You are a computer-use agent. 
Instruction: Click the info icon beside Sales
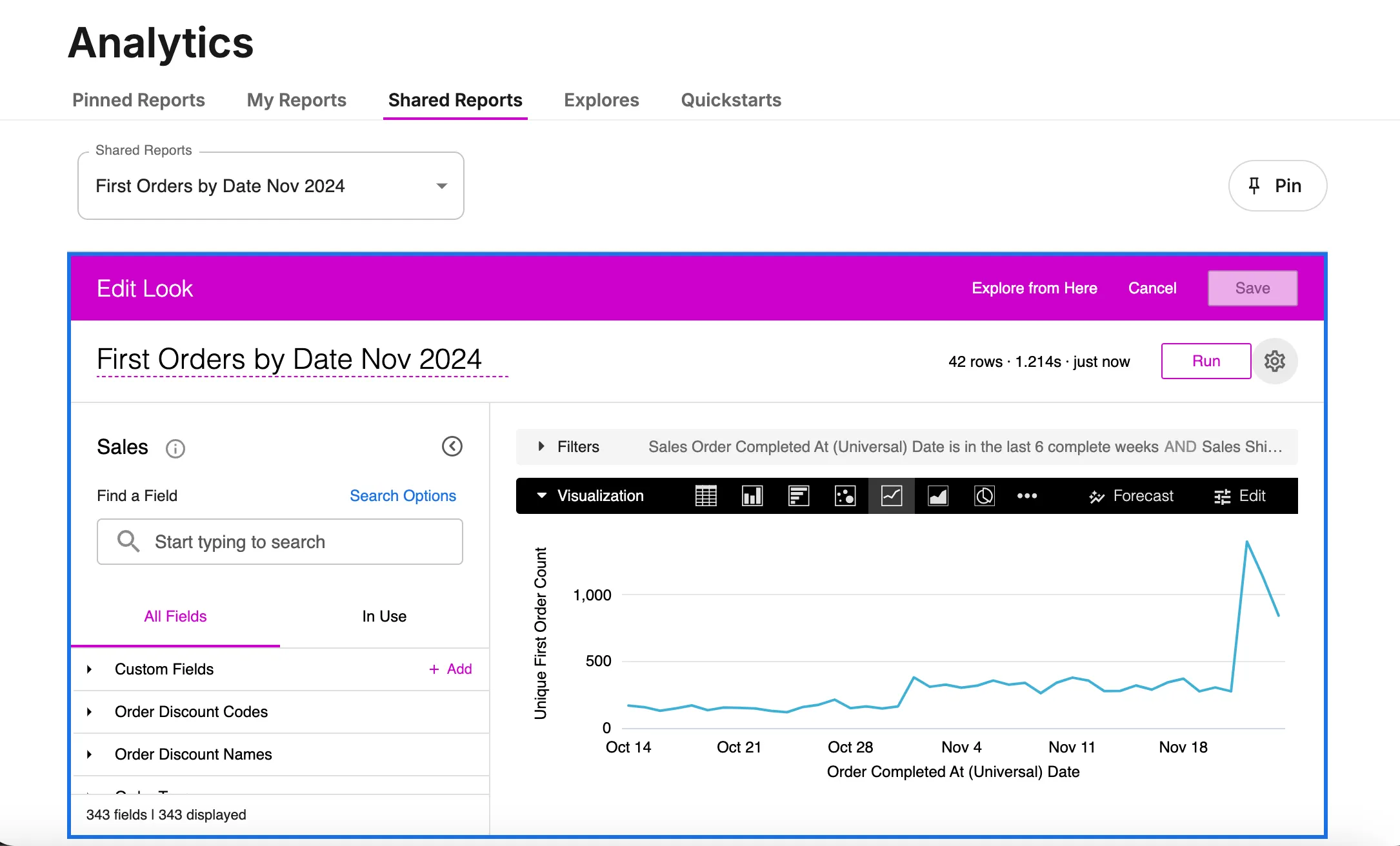click(175, 448)
